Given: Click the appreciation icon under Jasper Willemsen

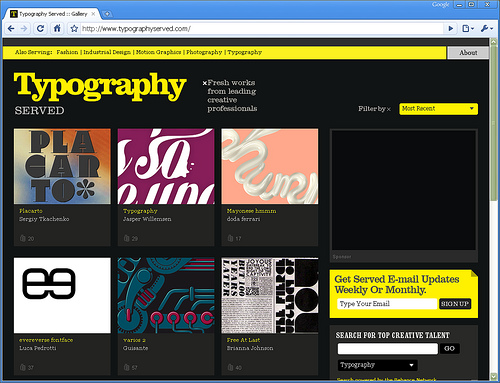Looking at the screenshot, I should (x=126, y=238).
